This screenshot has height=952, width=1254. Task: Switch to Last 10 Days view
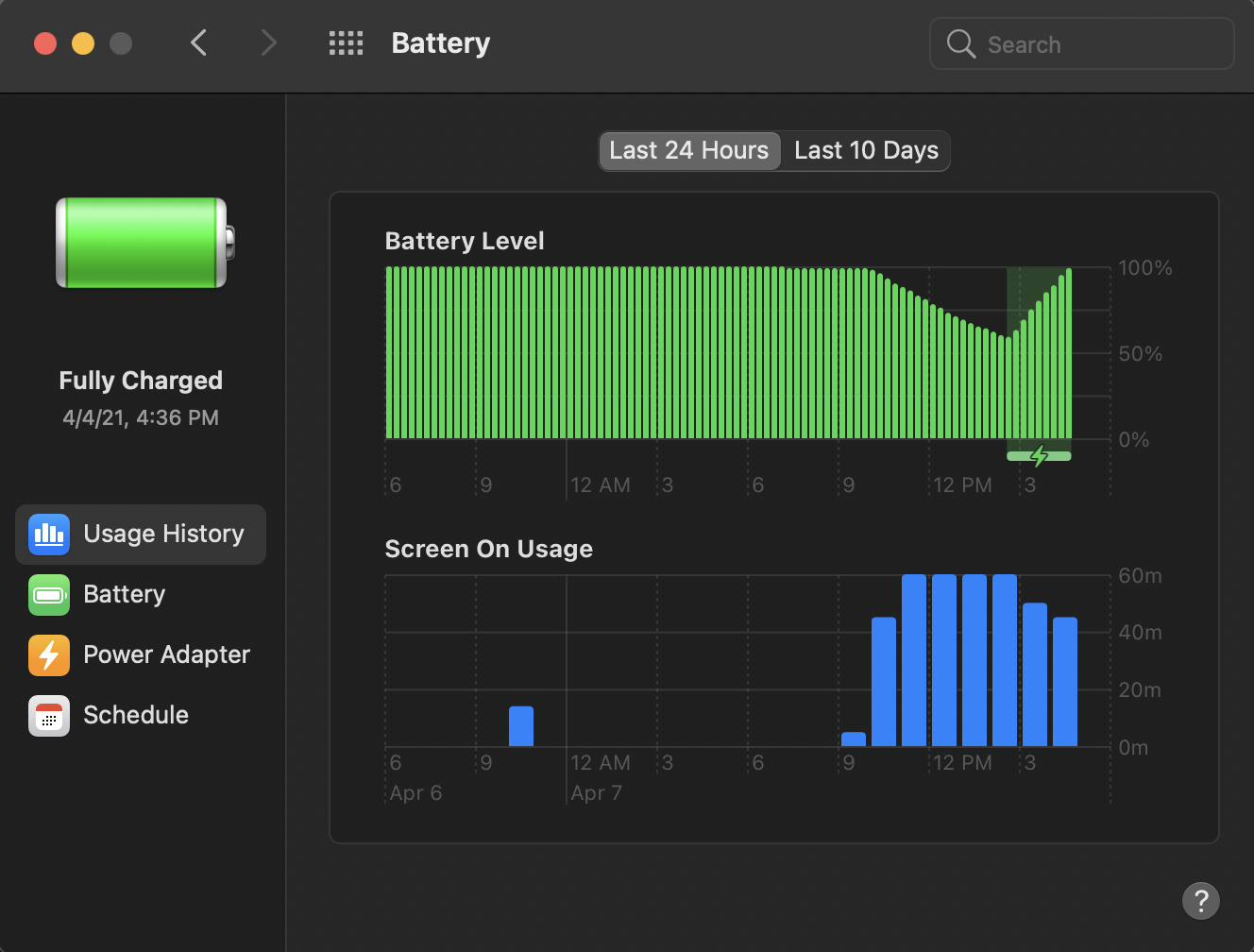[866, 151]
